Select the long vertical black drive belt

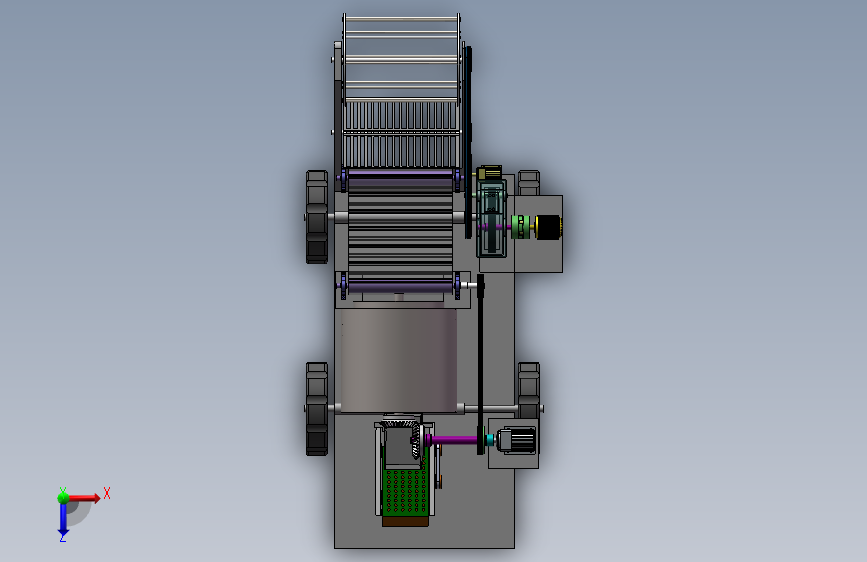click(x=480, y=365)
